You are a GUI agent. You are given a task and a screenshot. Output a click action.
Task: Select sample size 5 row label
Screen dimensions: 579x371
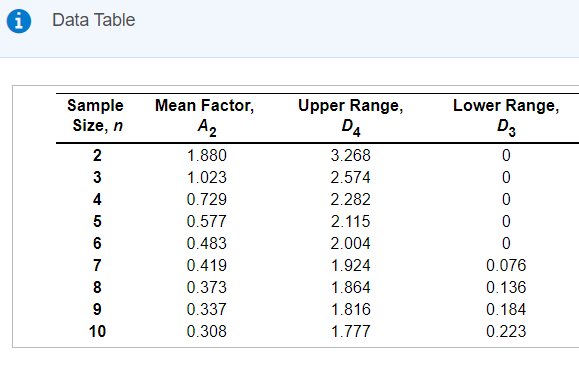point(97,221)
